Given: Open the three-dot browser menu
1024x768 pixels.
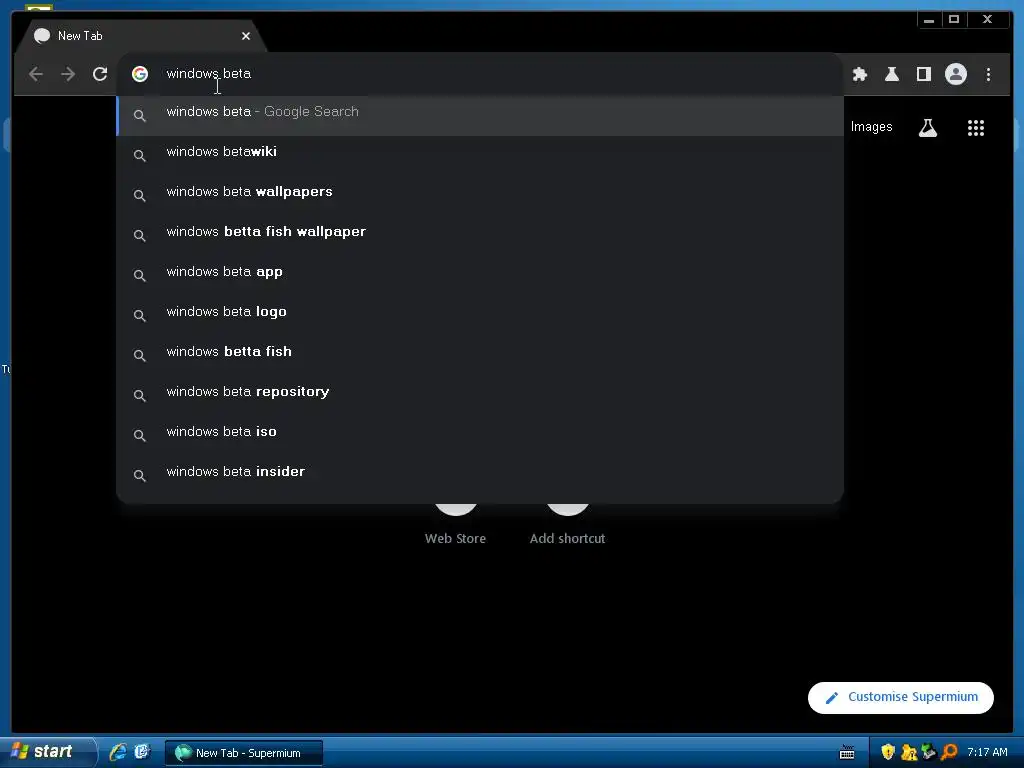Looking at the screenshot, I should tap(988, 74).
